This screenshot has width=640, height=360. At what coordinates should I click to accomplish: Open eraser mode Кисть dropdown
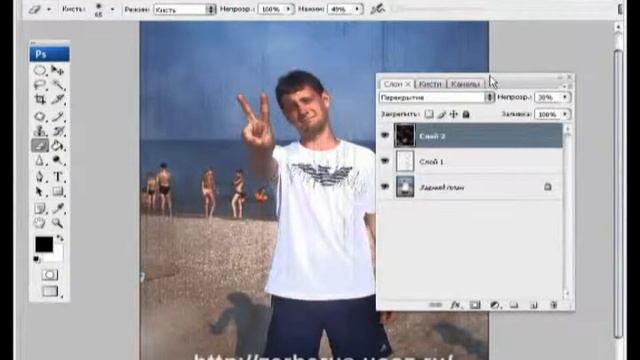point(184,9)
